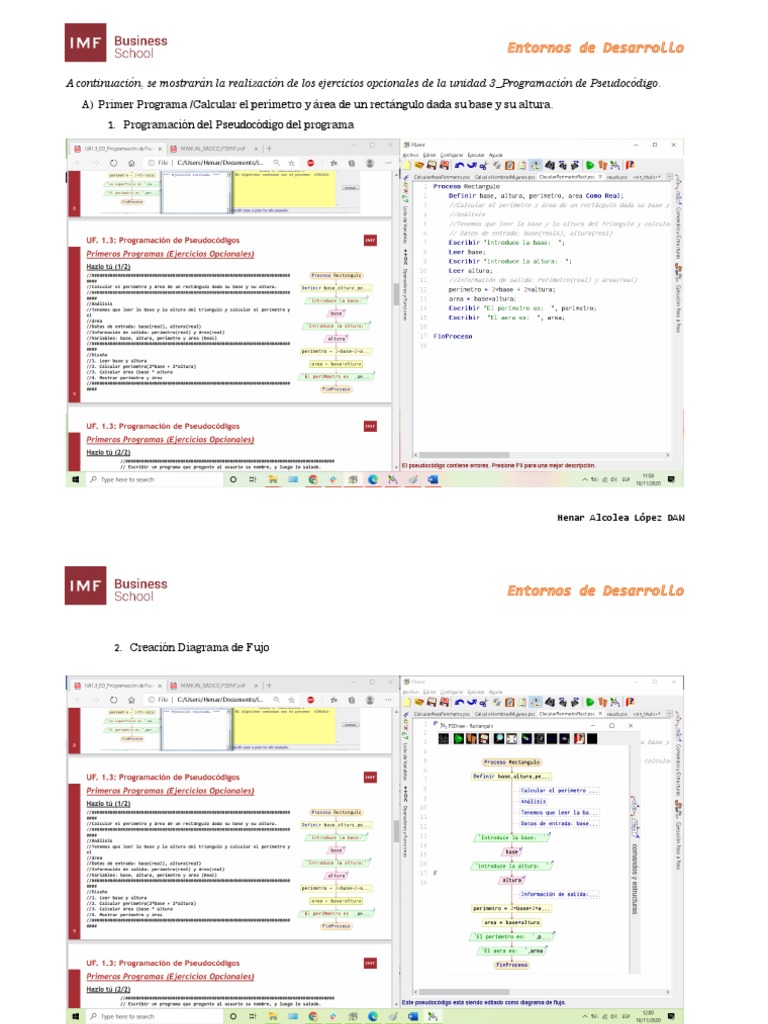The image size is (768, 1024).
Task: Click browser reload icon in pseudocode screenshot
Action: click(114, 163)
